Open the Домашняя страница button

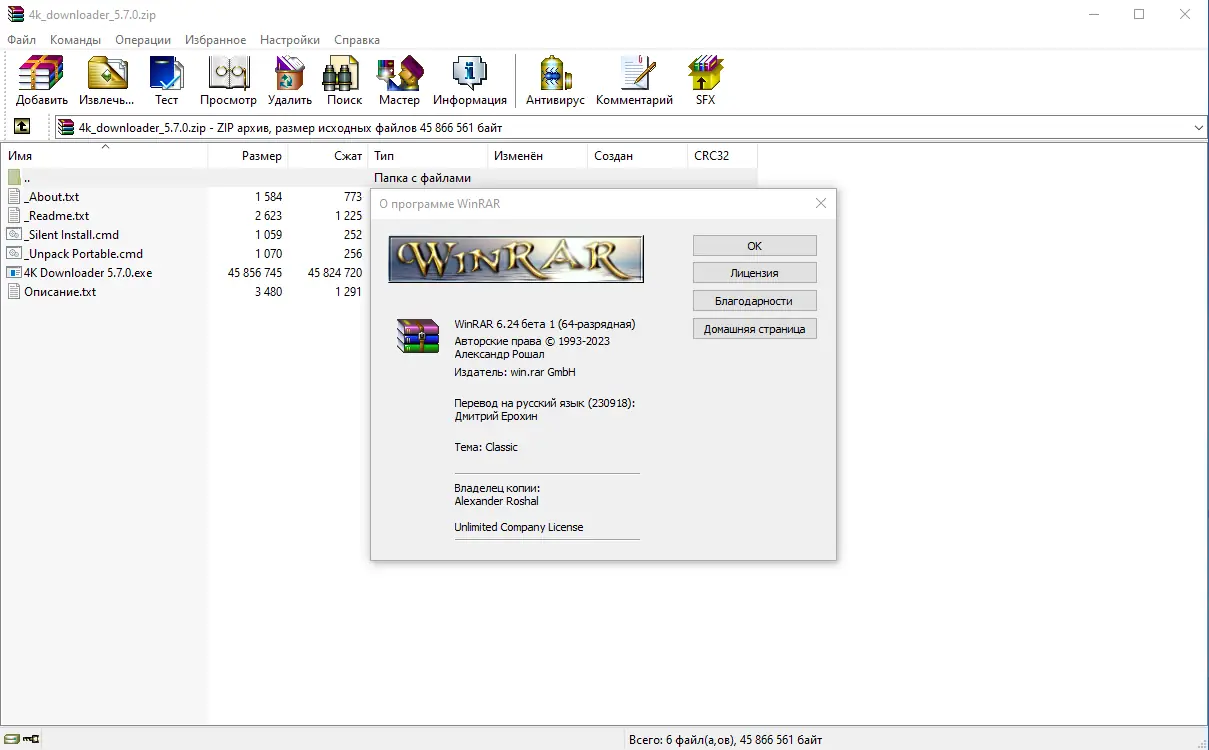point(755,329)
